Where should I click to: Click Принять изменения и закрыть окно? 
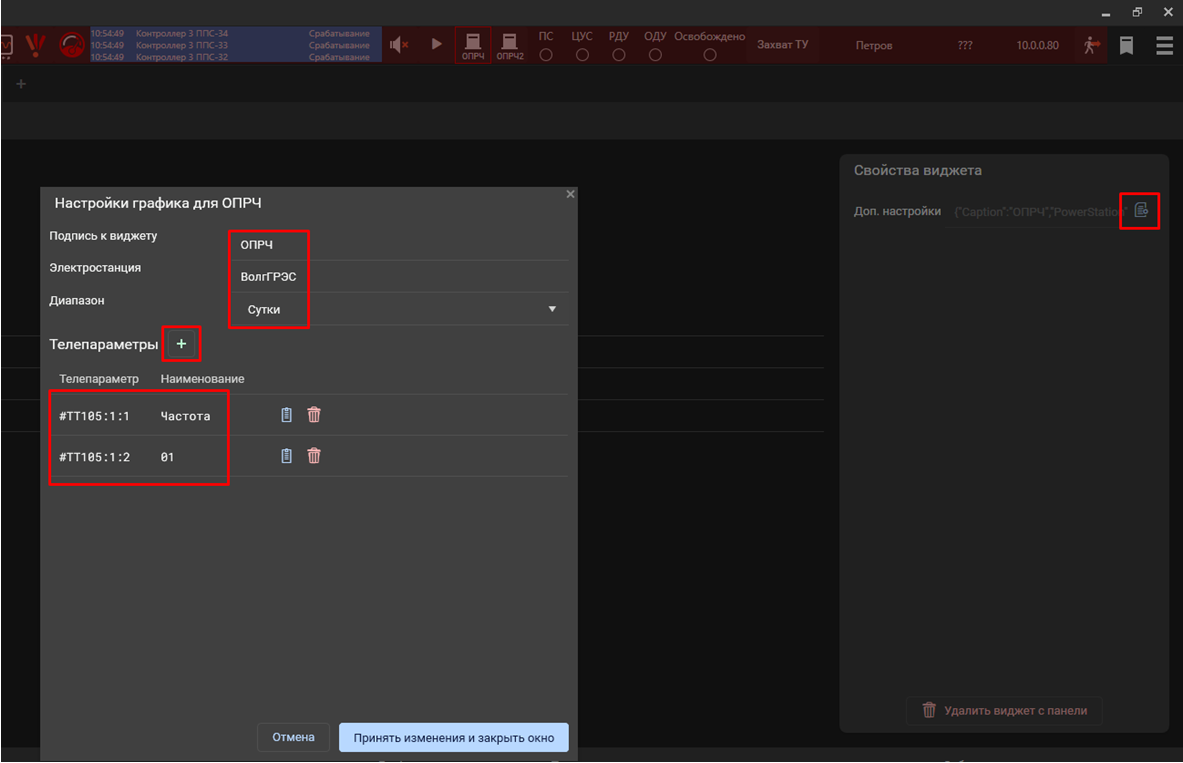click(x=453, y=738)
